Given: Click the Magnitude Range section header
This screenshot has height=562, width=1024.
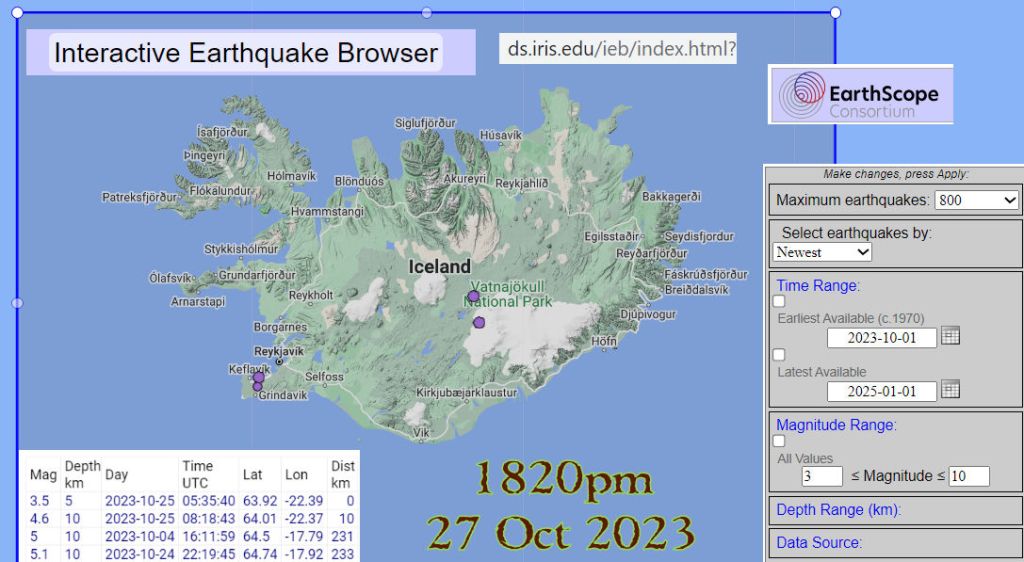Looking at the screenshot, I should pyautogui.click(x=836, y=424).
